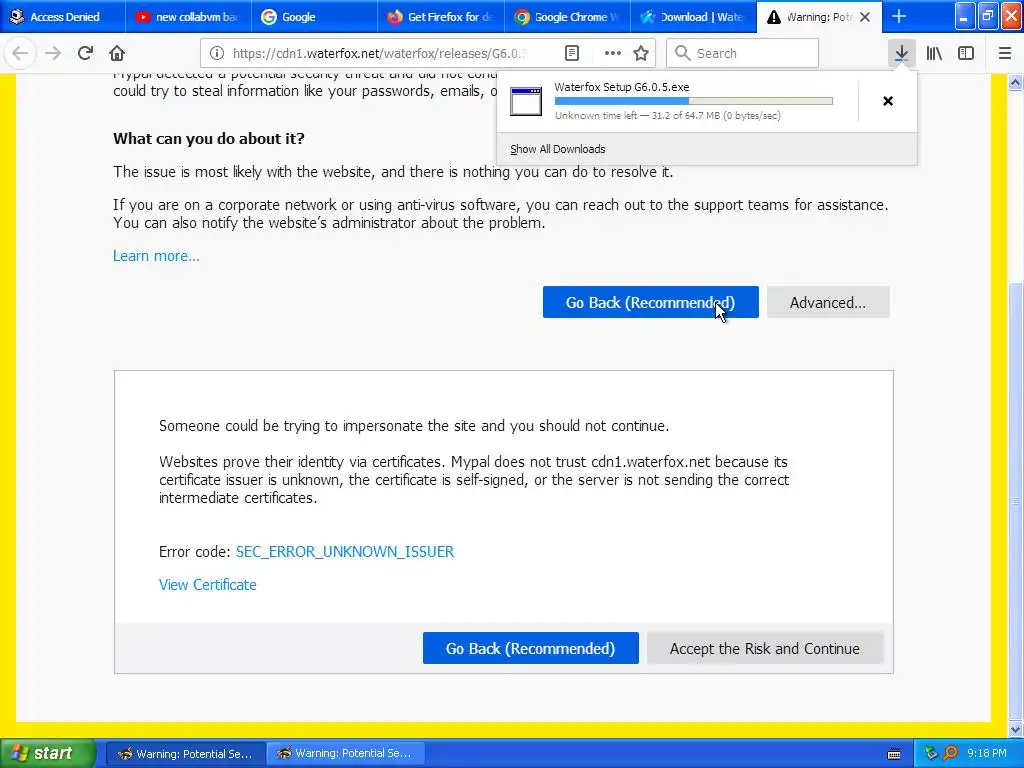Switch to the Download Waterfox tab
The image size is (1024, 768).
tap(693, 17)
